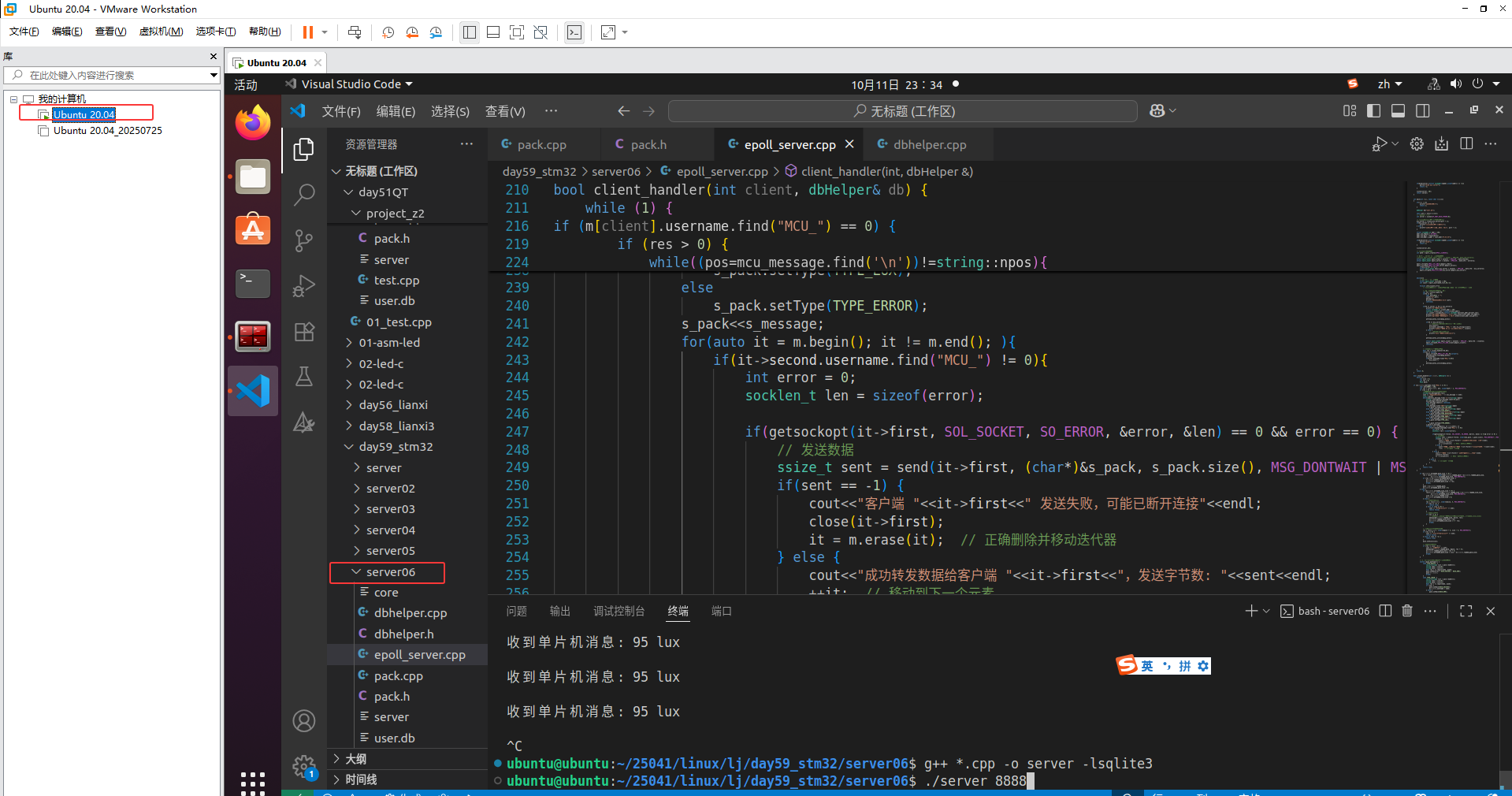Screen dimensions: 1512x796
Task: Open Ubuntu Software from the dock
Action: pos(253,229)
